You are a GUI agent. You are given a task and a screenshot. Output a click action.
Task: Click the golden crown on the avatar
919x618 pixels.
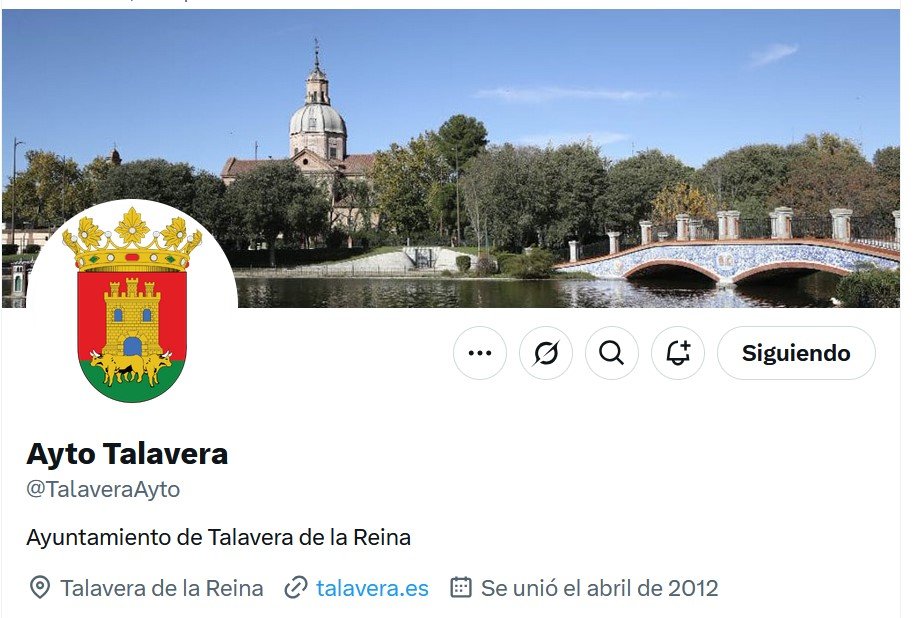click(x=132, y=239)
